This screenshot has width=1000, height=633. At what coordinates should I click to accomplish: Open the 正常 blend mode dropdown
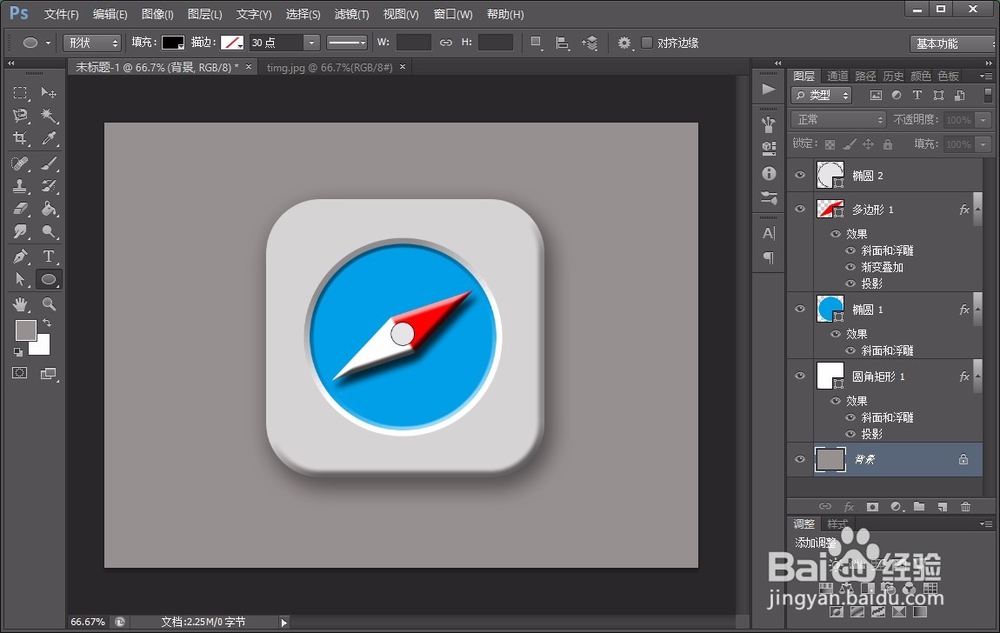[x=839, y=120]
